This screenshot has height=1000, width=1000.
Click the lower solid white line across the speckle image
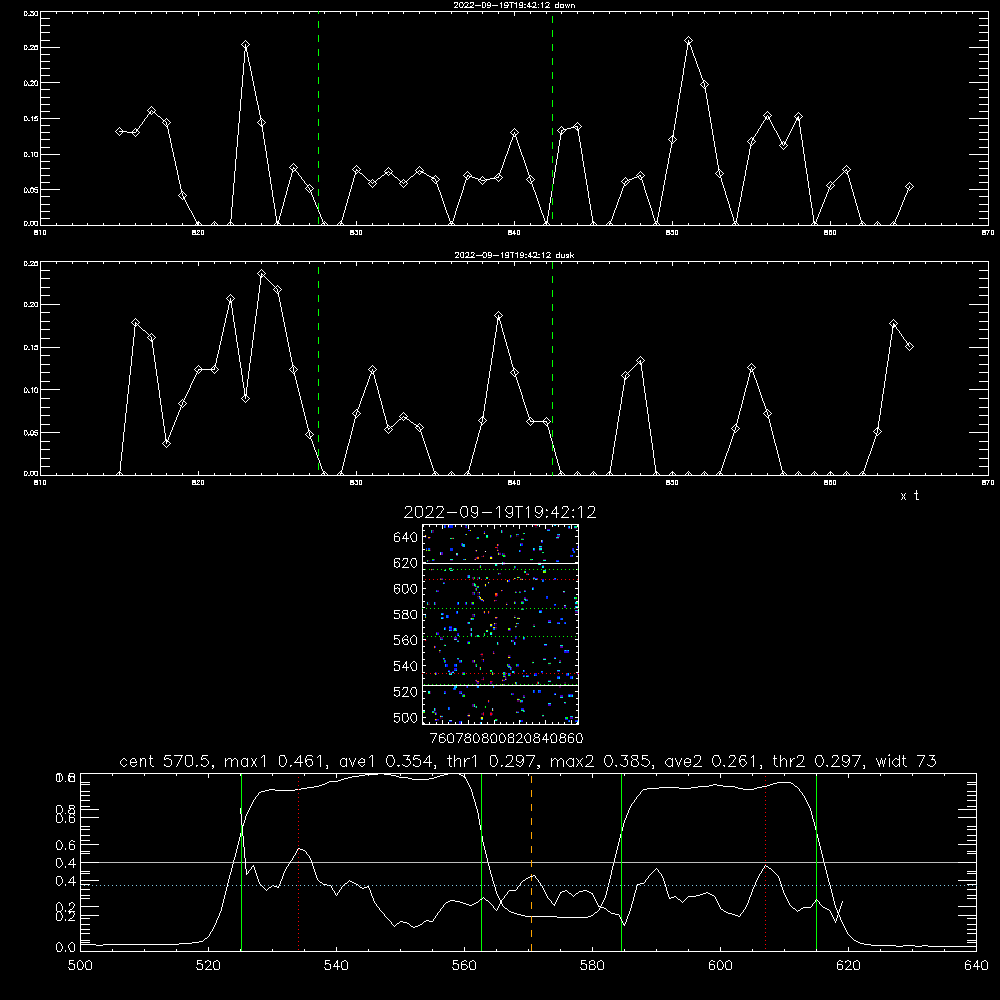(500, 686)
